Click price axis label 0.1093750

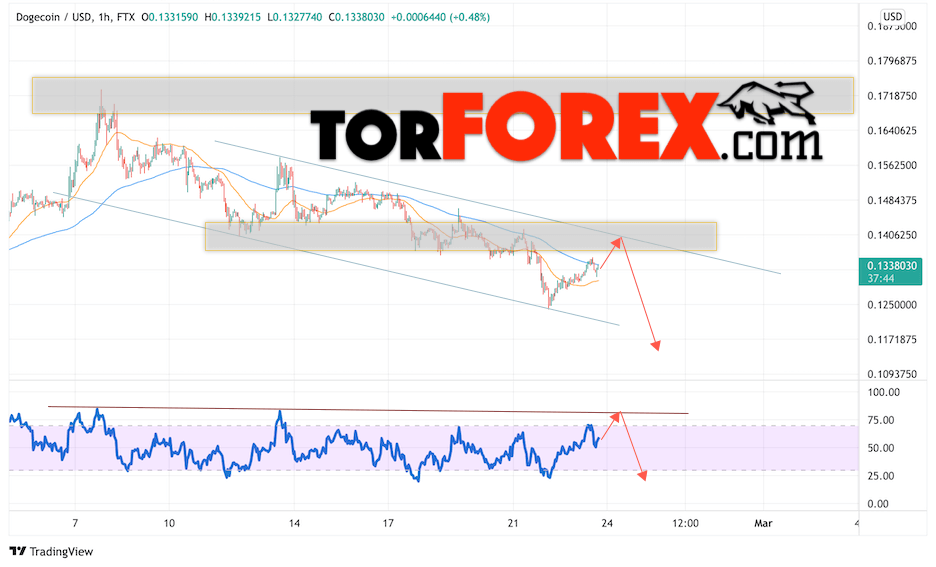tap(892, 374)
